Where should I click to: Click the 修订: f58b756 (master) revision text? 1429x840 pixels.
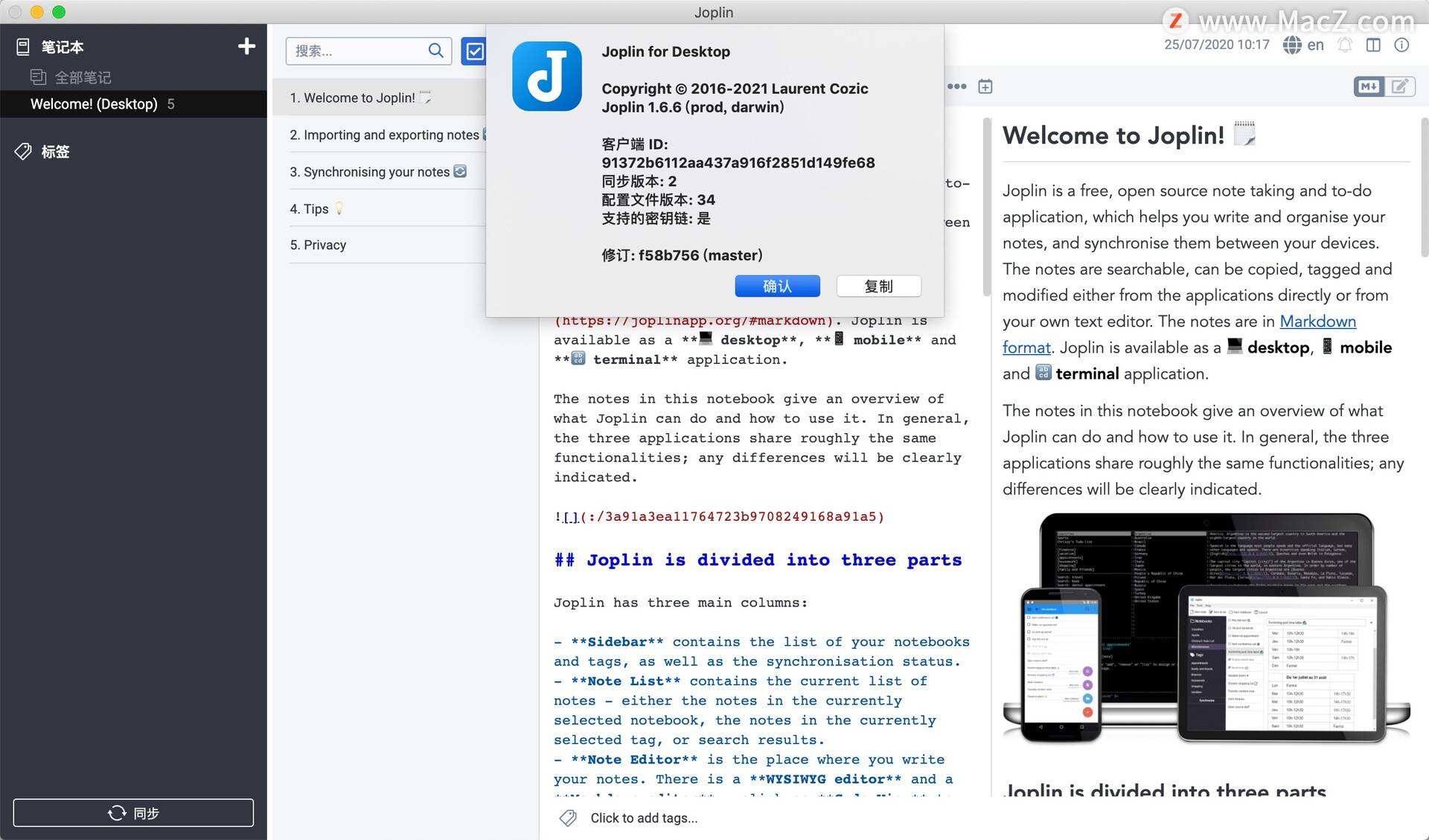pyautogui.click(x=682, y=255)
